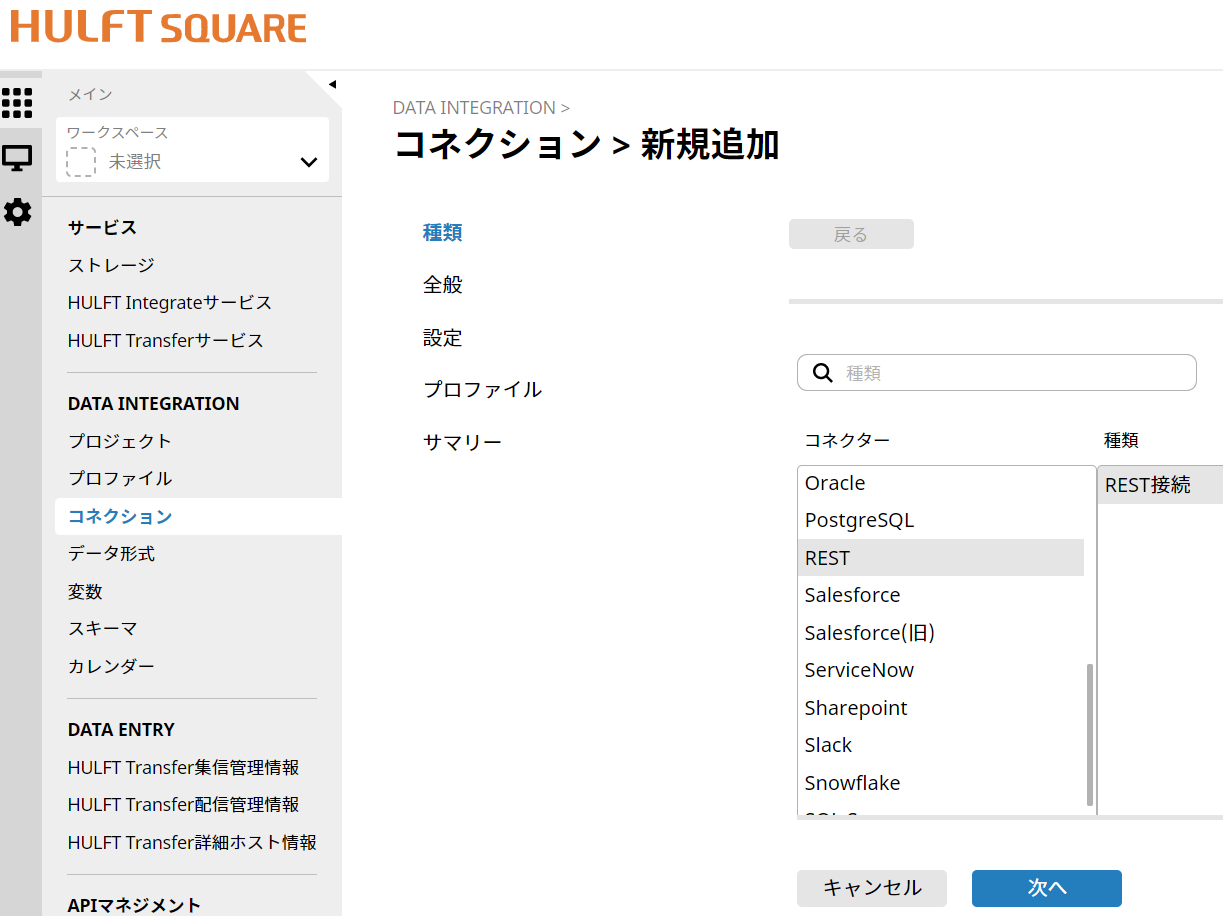The height and width of the screenshot is (916, 1223).
Task: Click the DATA ENTRY section heading
Action: coord(121,730)
